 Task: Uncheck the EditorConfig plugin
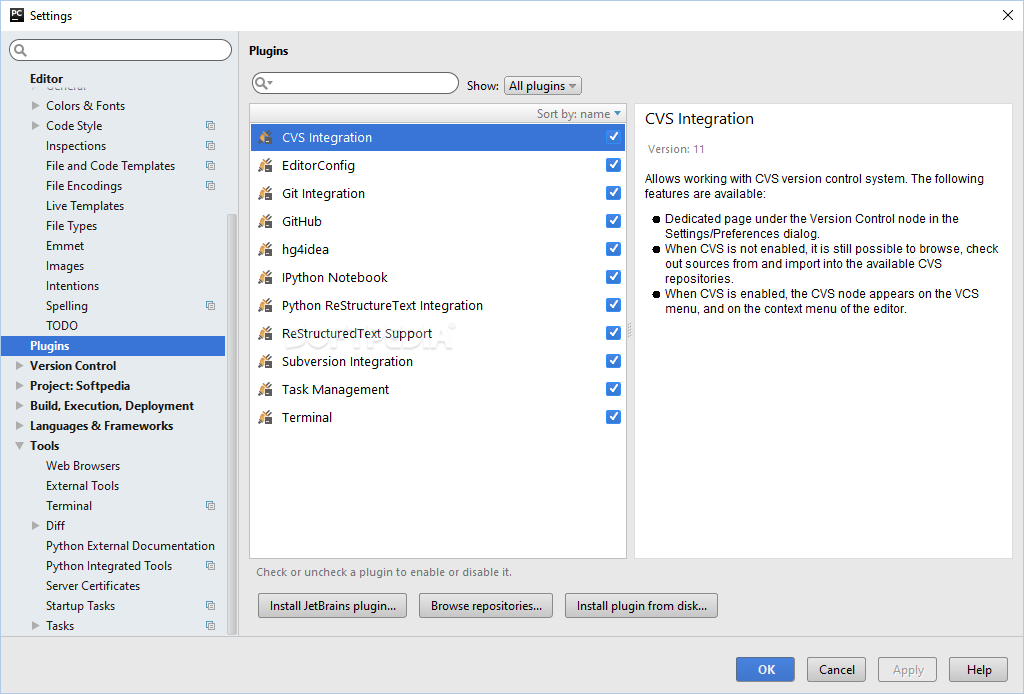[x=613, y=165]
